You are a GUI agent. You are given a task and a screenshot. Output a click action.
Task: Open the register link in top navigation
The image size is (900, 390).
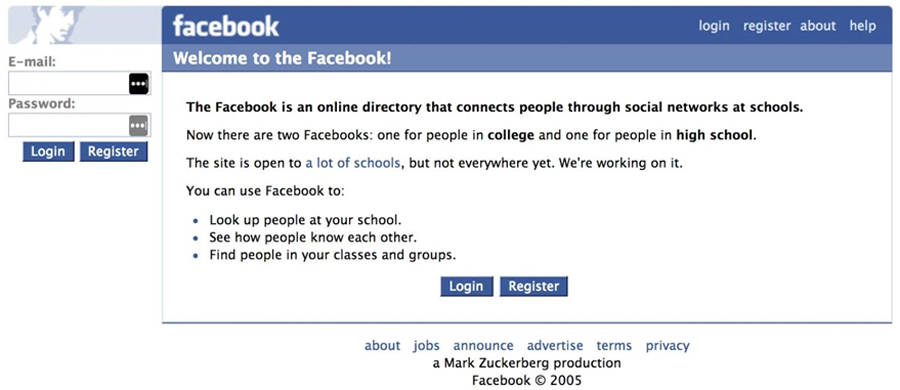pos(766,26)
